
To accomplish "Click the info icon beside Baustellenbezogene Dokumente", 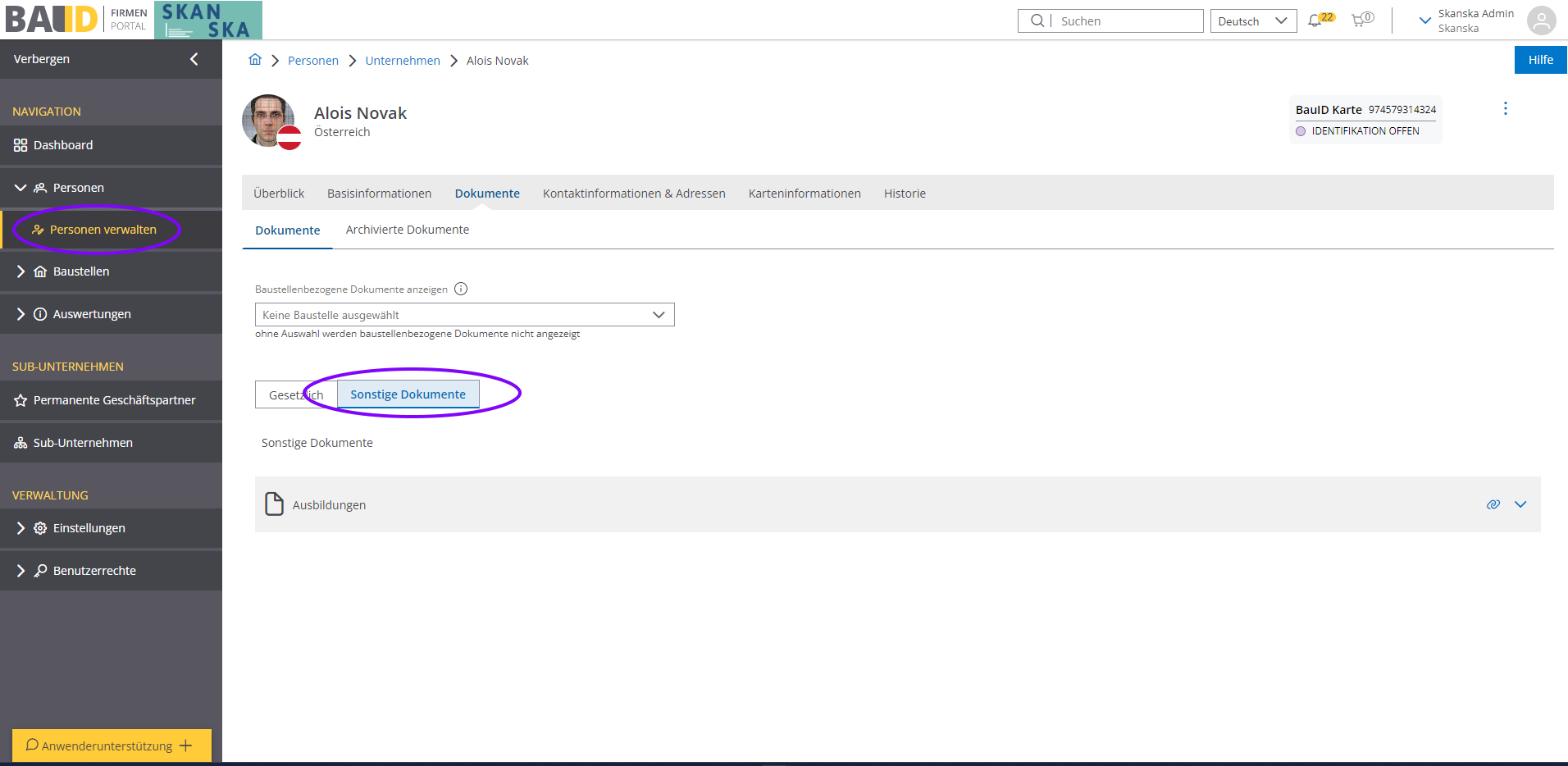I will (x=461, y=289).
